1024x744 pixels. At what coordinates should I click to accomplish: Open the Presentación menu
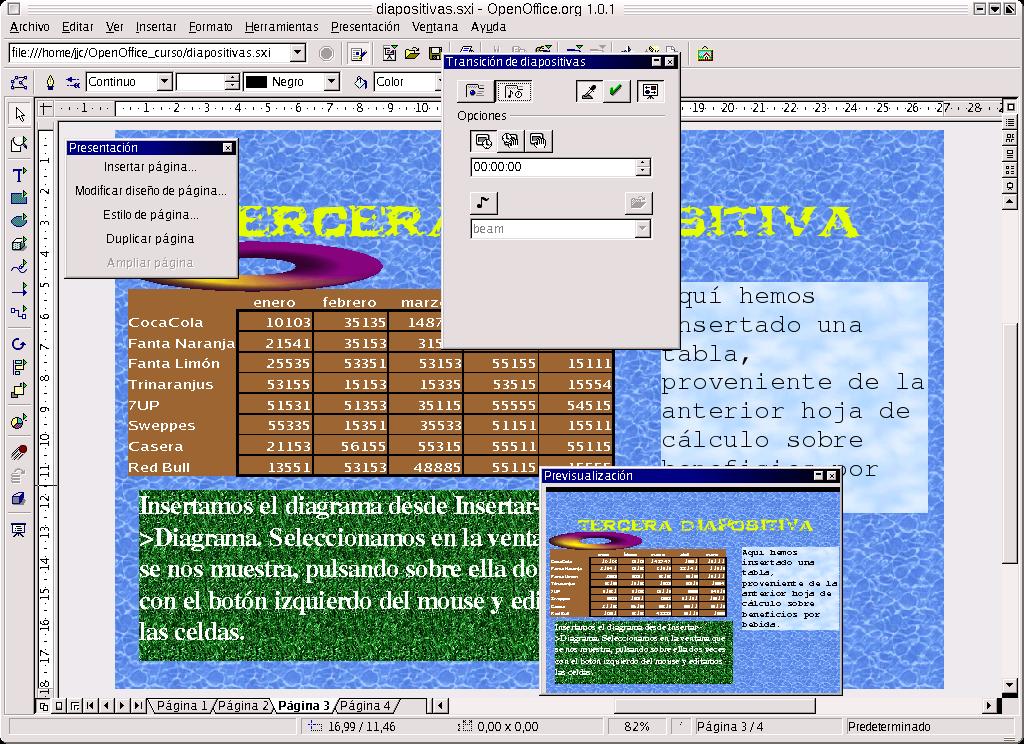click(365, 27)
